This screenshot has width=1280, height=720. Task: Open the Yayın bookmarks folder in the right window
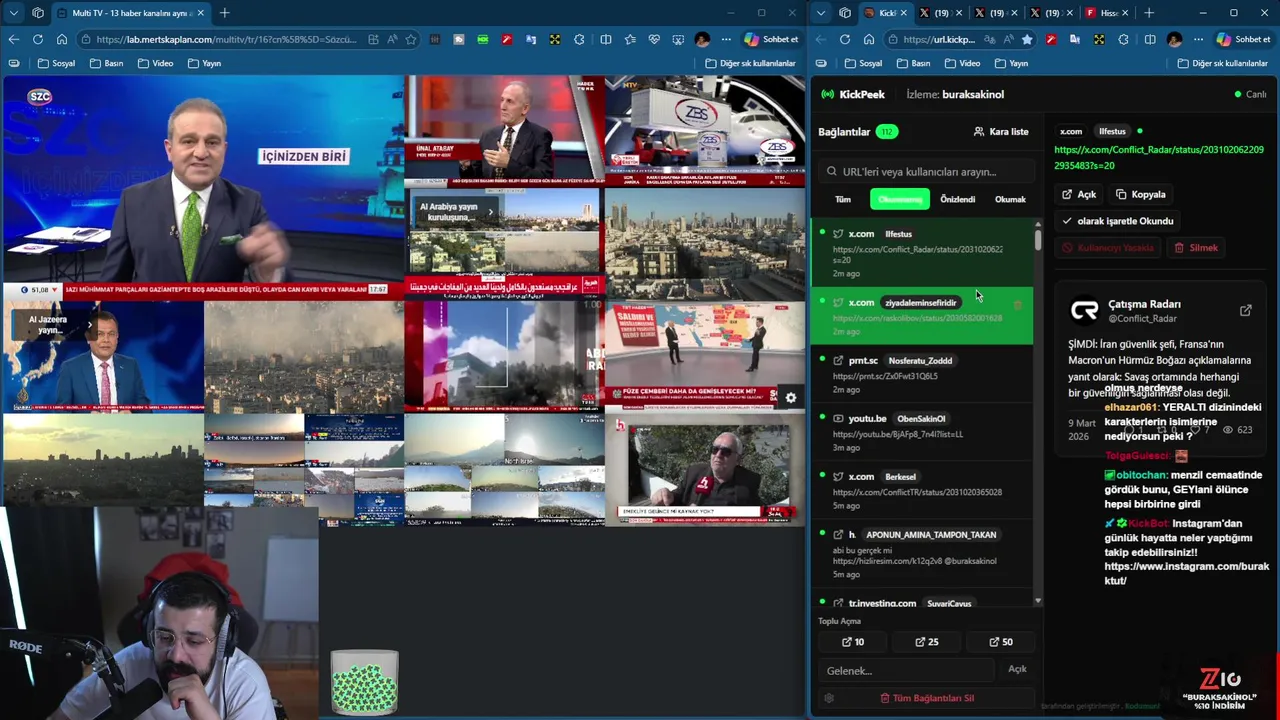[x=1011, y=63]
